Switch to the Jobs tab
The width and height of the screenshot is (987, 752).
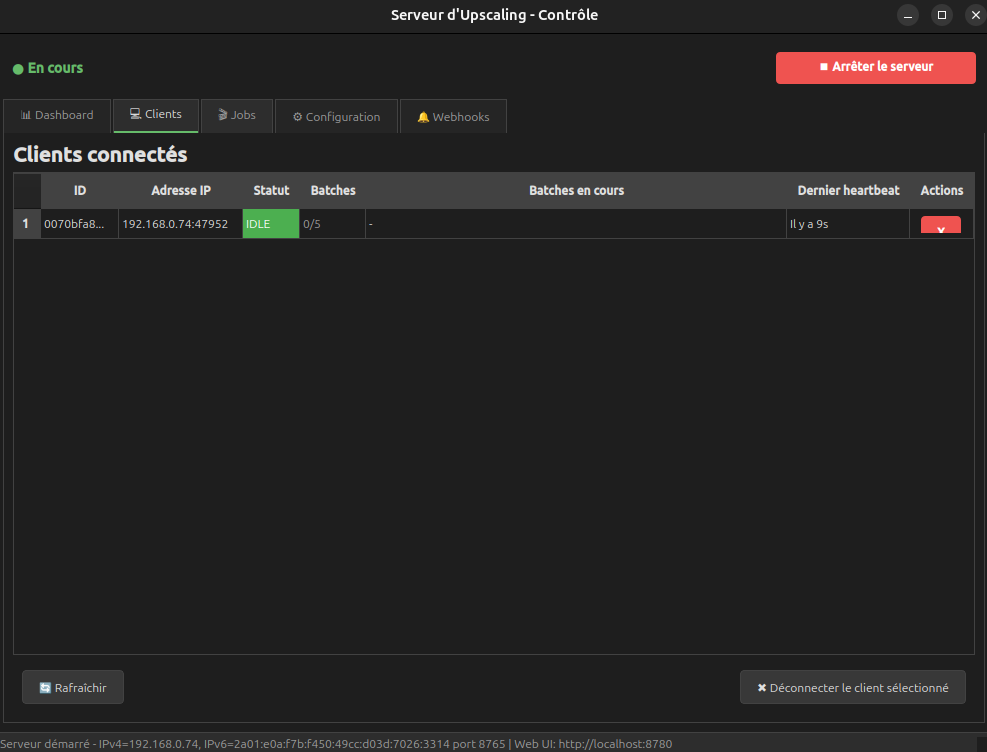(237, 116)
